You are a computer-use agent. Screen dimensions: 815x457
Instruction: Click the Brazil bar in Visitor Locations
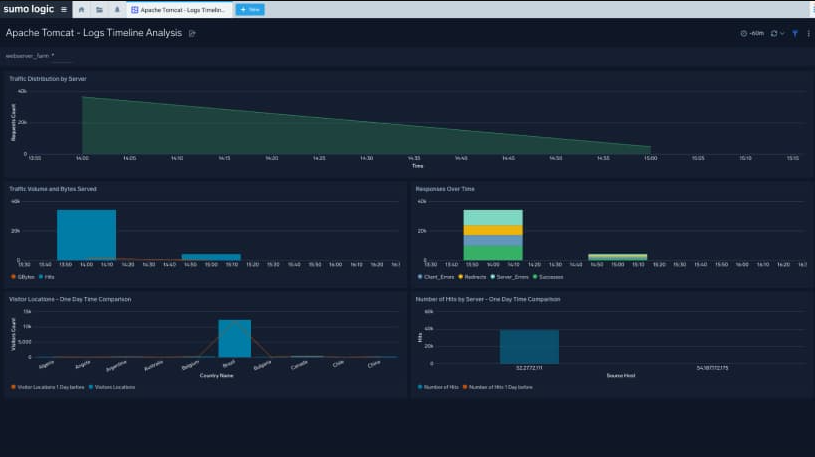pos(234,338)
